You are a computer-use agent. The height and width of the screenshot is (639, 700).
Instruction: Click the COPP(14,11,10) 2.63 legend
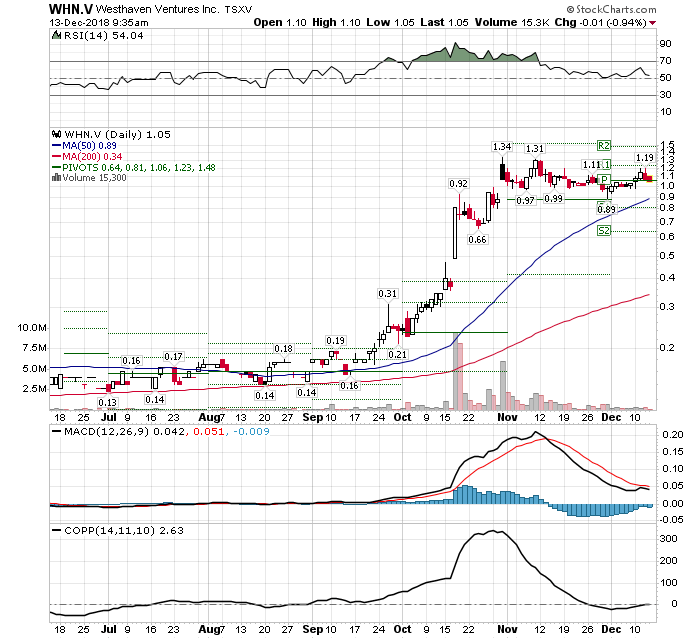[124, 530]
